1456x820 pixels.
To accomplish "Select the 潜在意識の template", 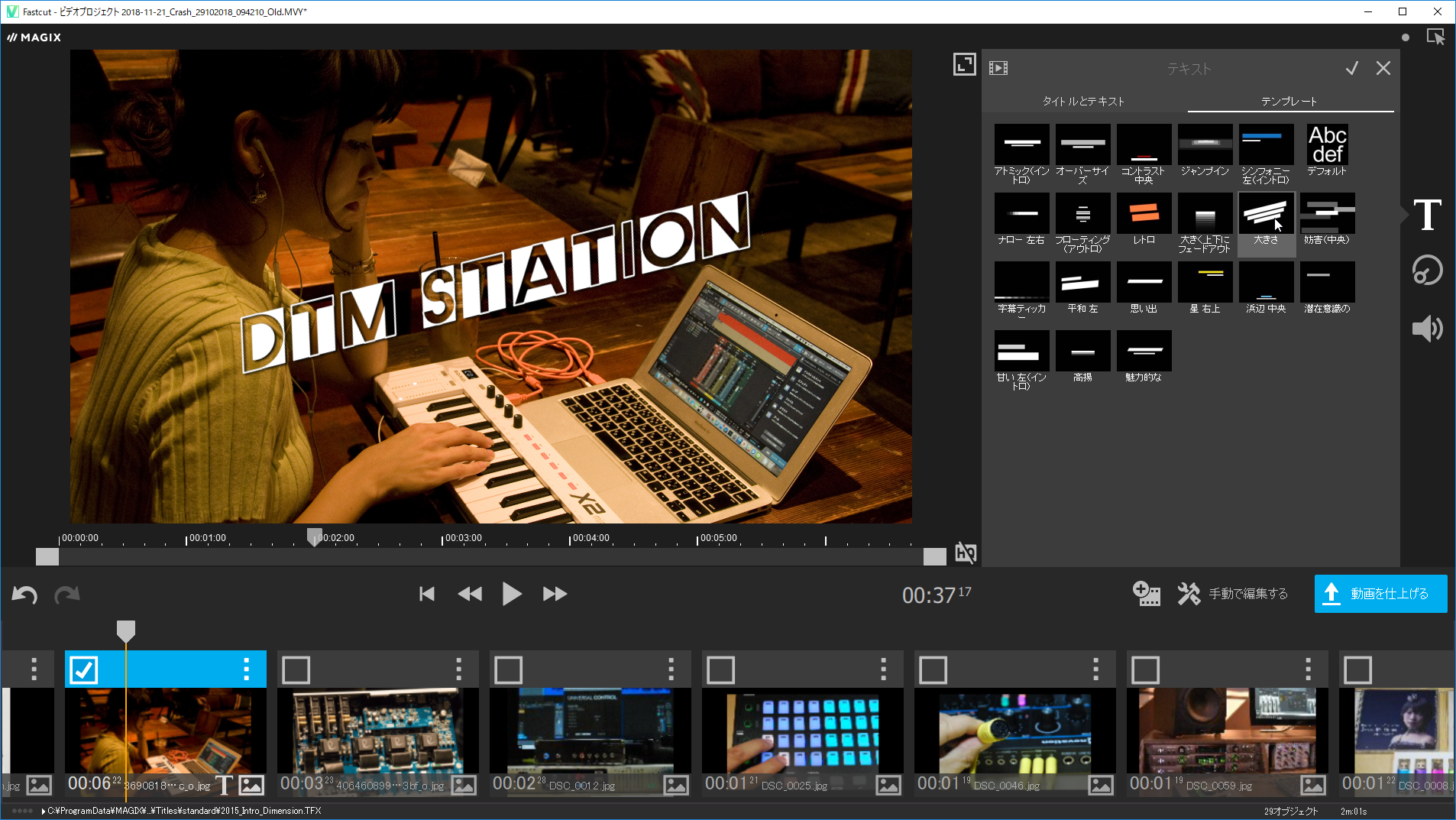I will tap(1327, 287).
